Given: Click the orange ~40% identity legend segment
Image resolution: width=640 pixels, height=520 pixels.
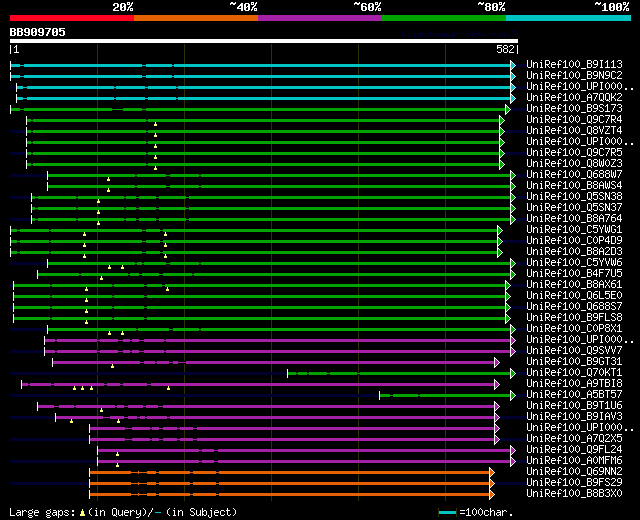Looking at the screenshot, I should pos(196,18).
